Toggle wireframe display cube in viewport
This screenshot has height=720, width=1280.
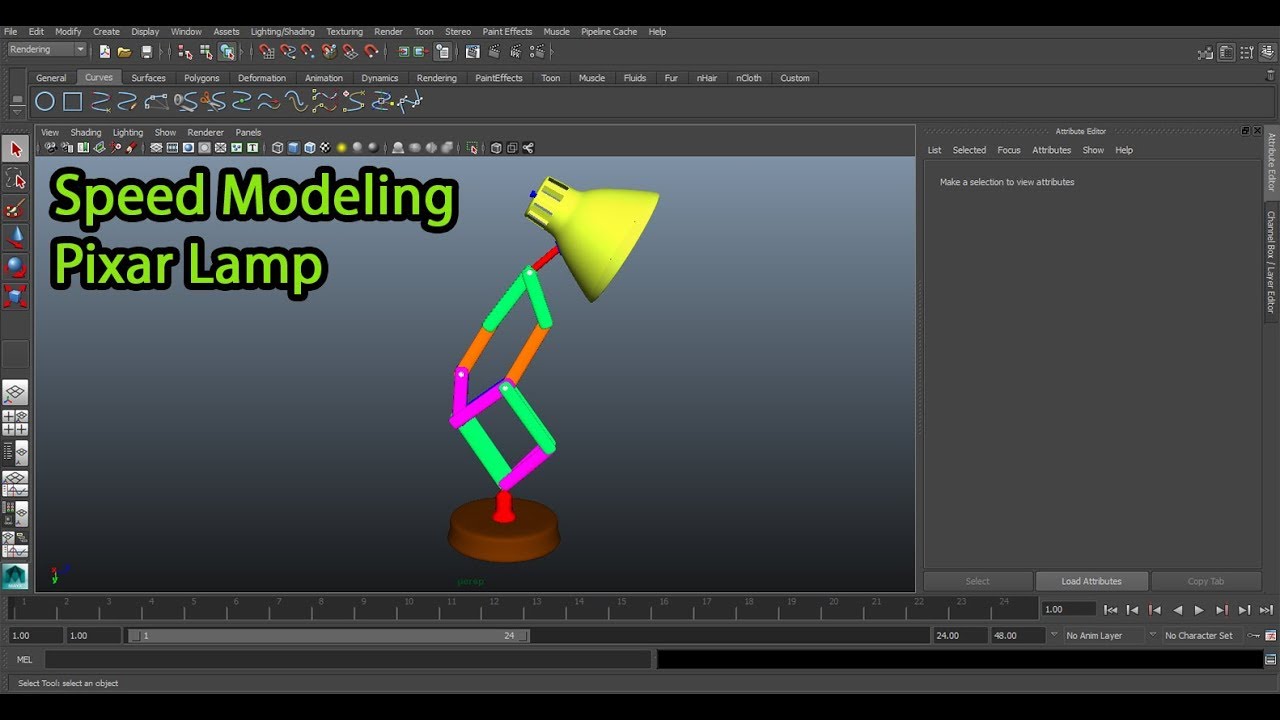pos(277,148)
